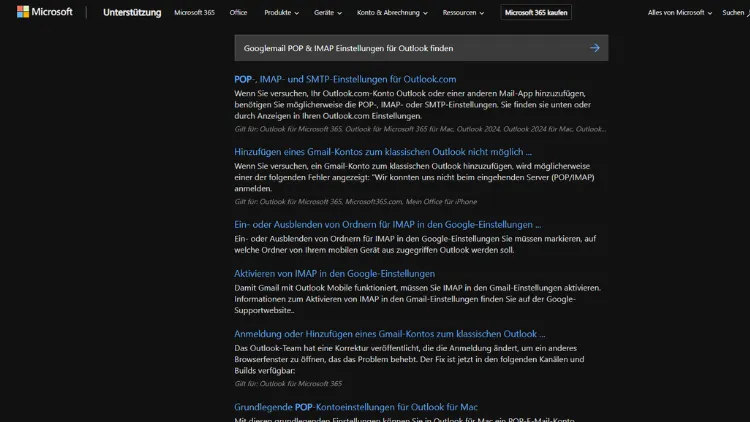Open the Suchen search control
The image size is (750, 422).
736,12
